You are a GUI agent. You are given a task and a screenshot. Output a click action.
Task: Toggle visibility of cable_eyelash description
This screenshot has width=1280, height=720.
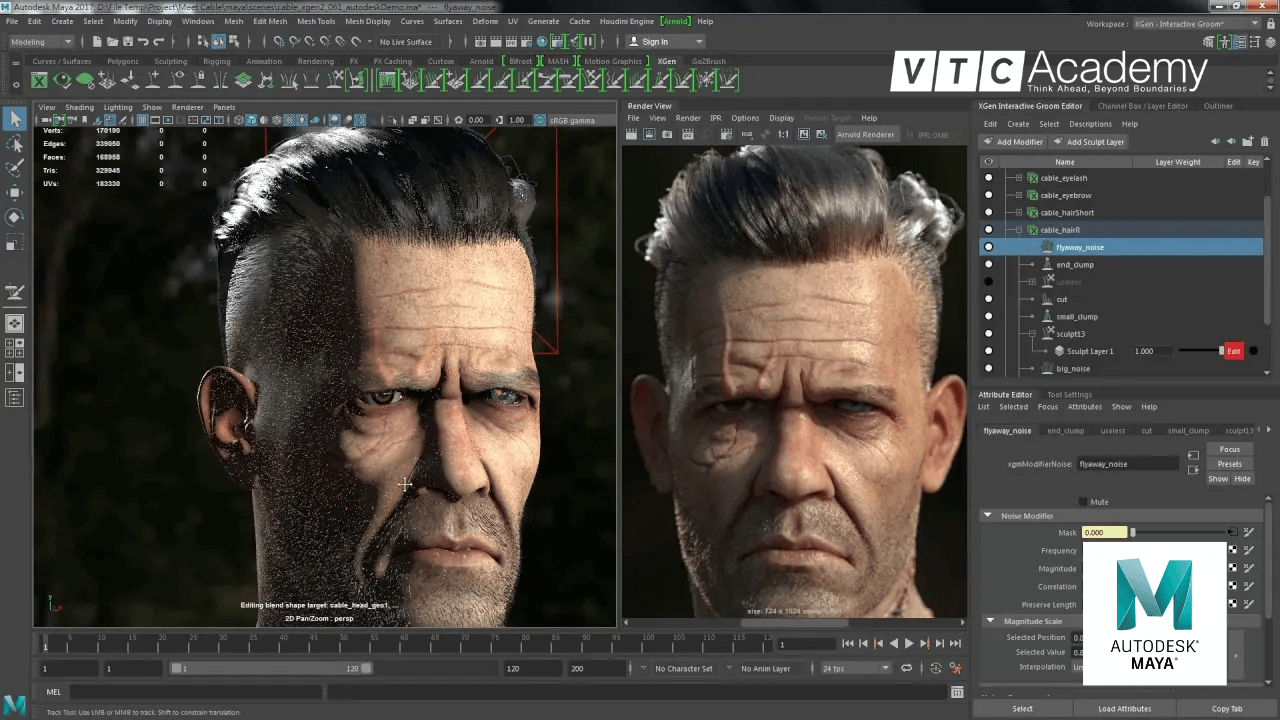988,177
